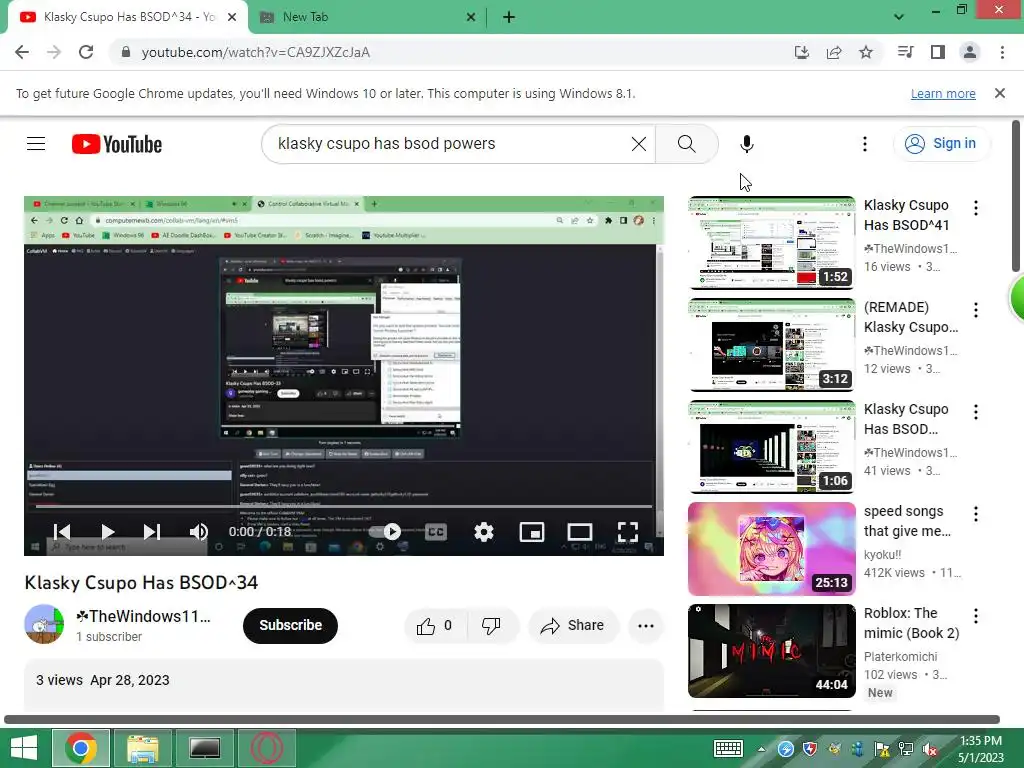Open the media controls icon in Chrome toolbar
This screenshot has height=768, width=1024.
point(906,52)
